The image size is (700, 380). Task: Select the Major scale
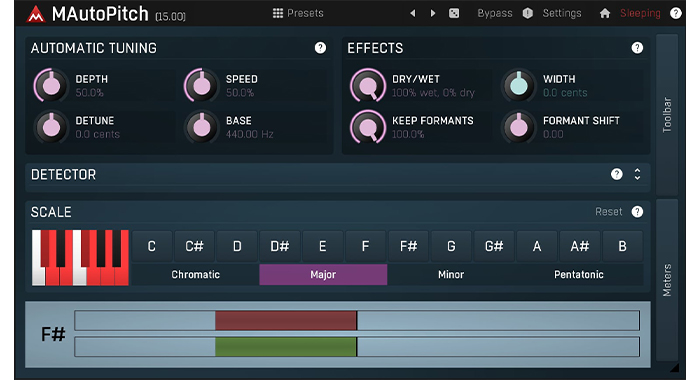pos(323,275)
